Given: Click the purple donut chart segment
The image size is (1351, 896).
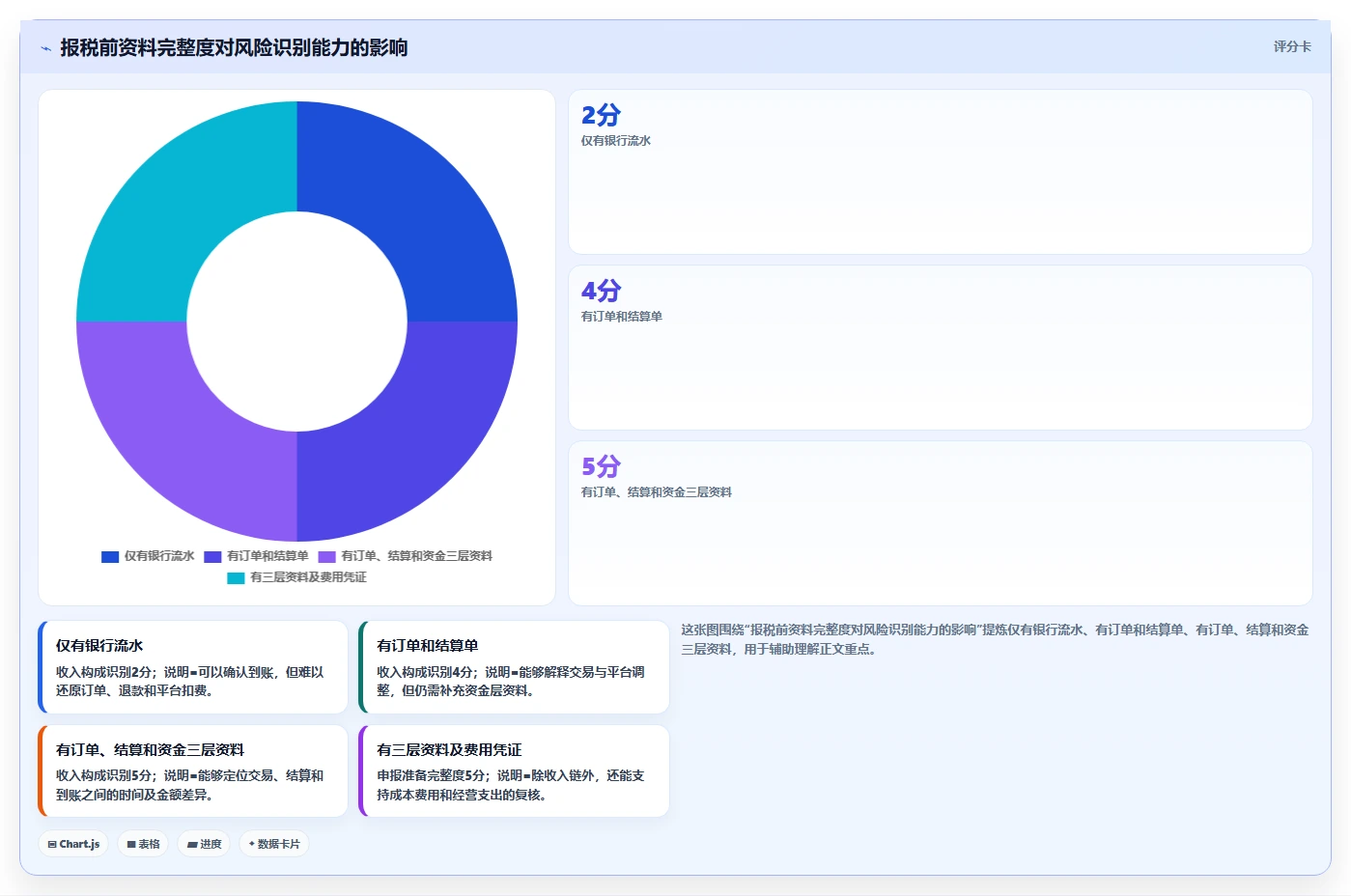Looking at the screenshot, I should click(x=179, y=439).
